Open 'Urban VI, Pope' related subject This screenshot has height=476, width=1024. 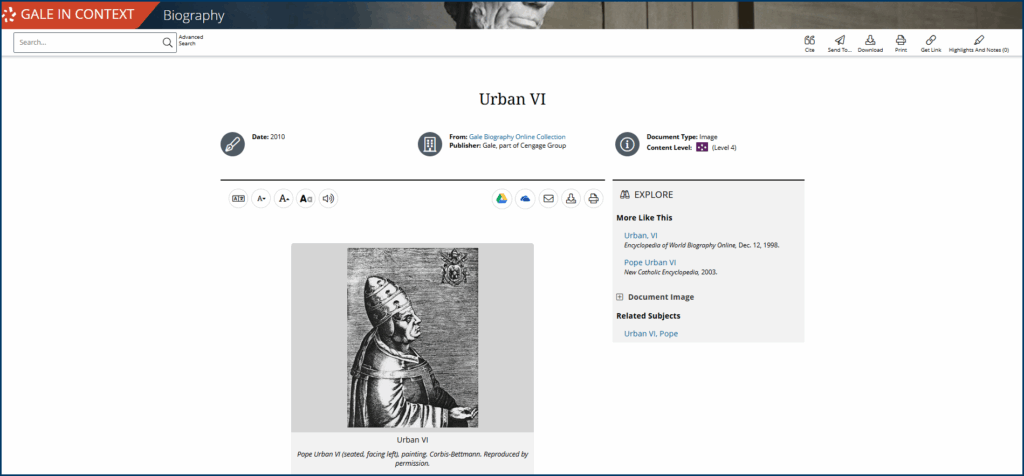pos(651,334)
